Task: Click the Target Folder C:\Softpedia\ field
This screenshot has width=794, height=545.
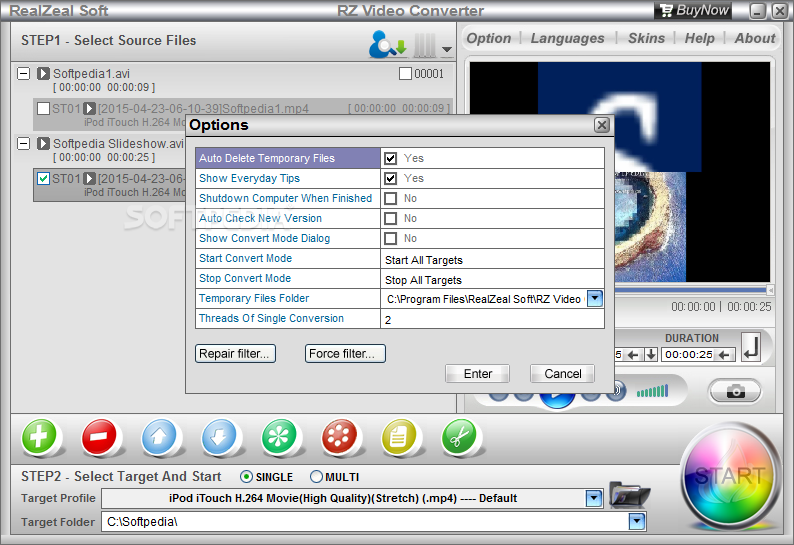Action: (x=365, y=521)
